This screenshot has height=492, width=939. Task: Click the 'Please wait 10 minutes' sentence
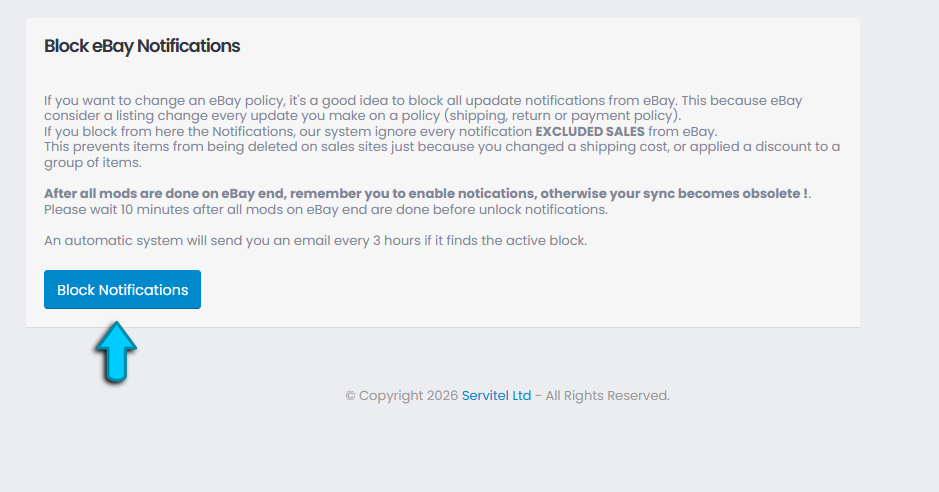tap(326, 209)
